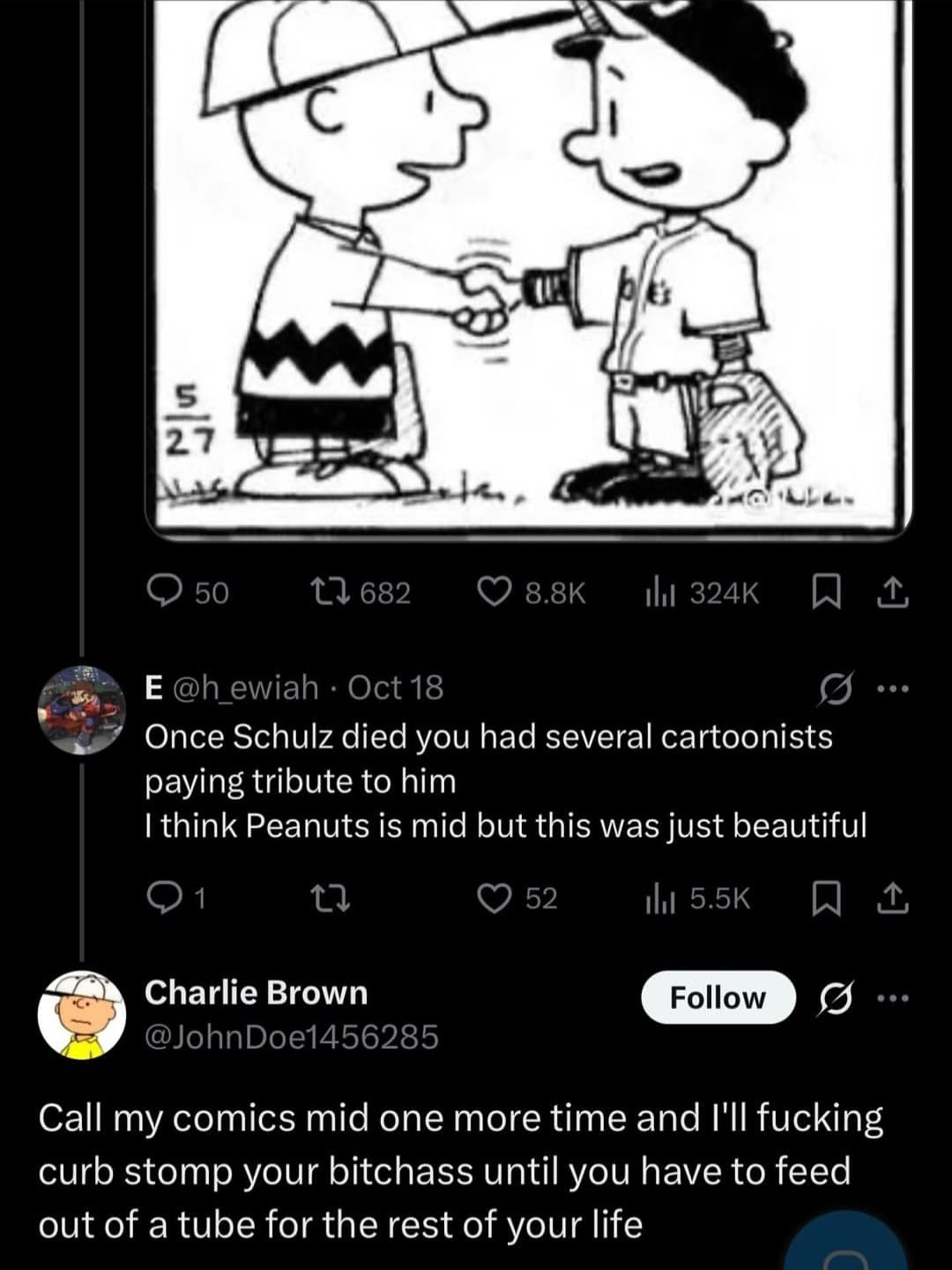Open Charlie Brown's profile avatar
This screenshot has height=1270, width=952.
click(x=82, y=1014)
